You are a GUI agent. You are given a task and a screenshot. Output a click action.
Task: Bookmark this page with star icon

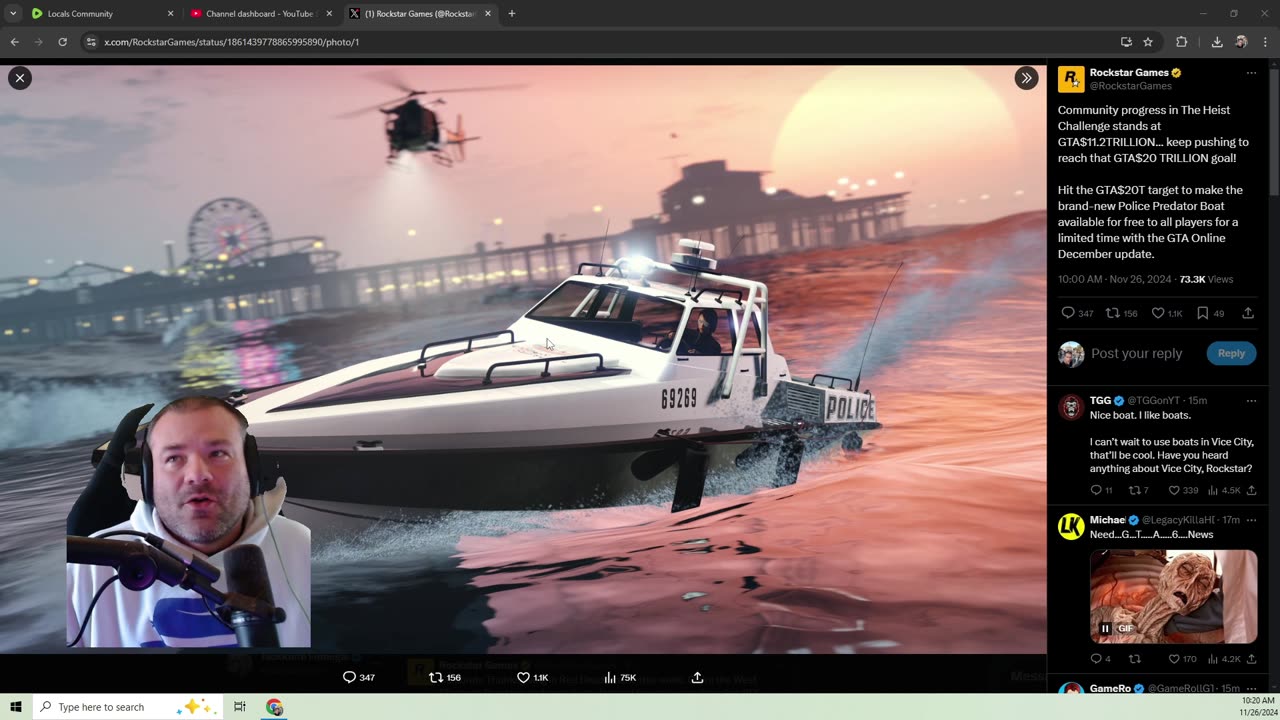(1148, 42)
